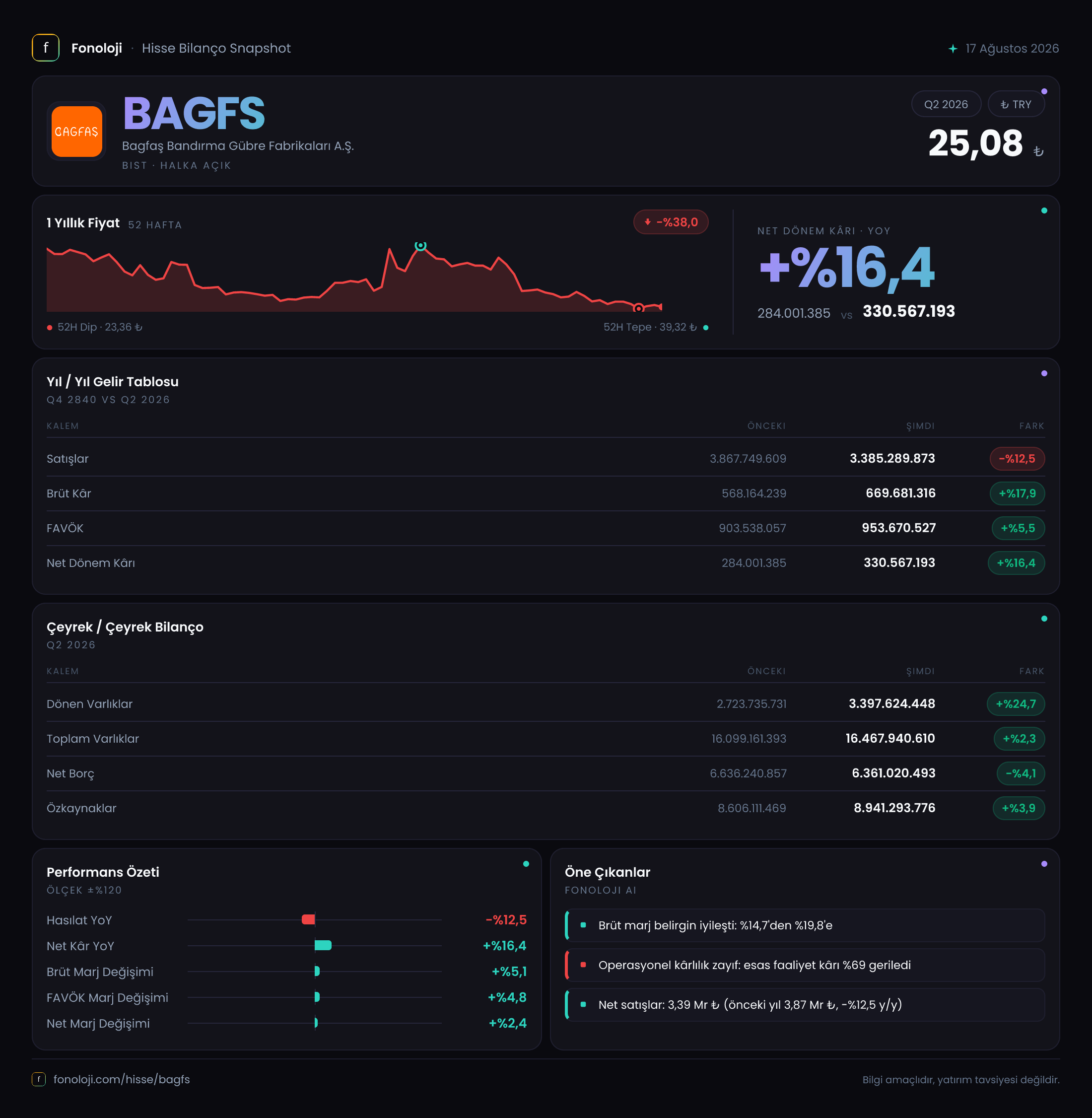The image size is (1092, 1118).
Task: Click the Brüt marj belirgin iyileşti highlight
Action: [805, 925]
